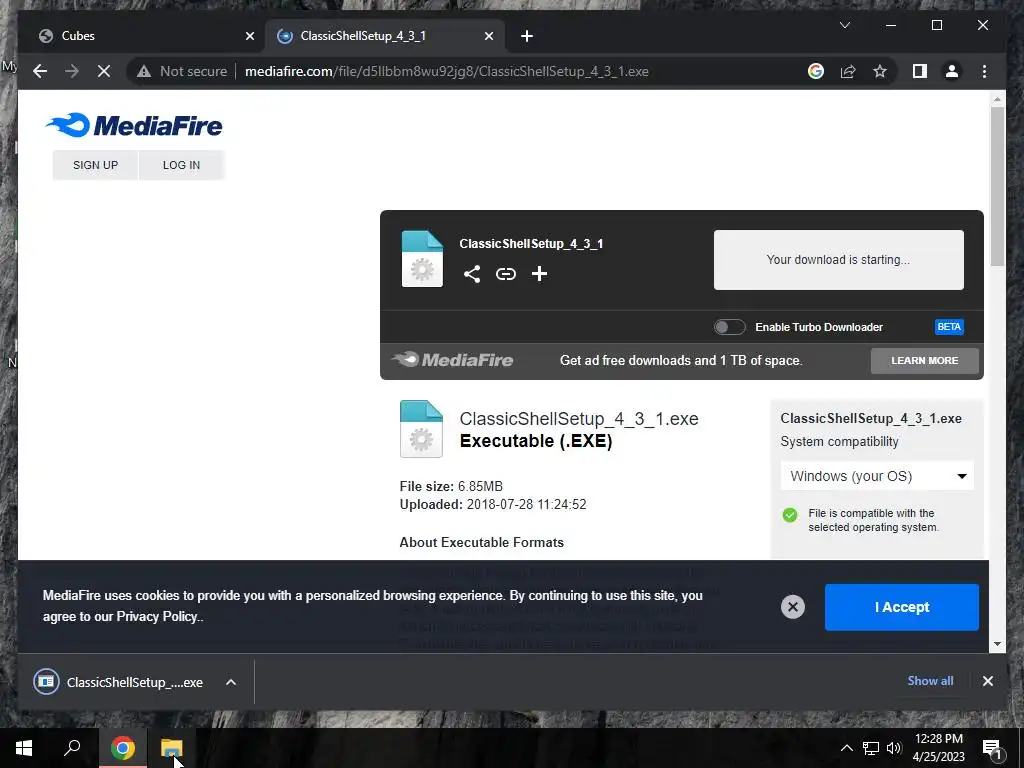
Task: Click the gray MediaFire logo in the ad banner
Action: (453, 359)
